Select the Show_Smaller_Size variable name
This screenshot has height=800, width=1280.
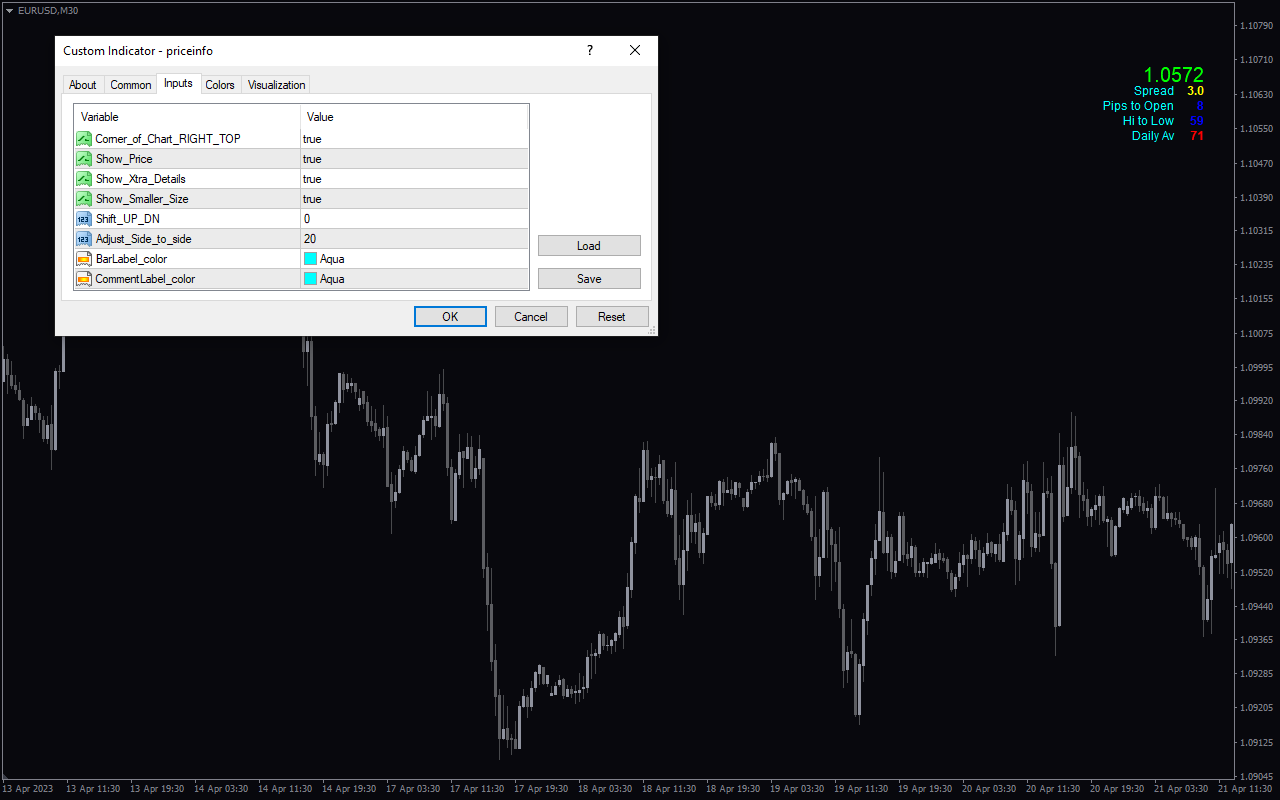[142, 199]
